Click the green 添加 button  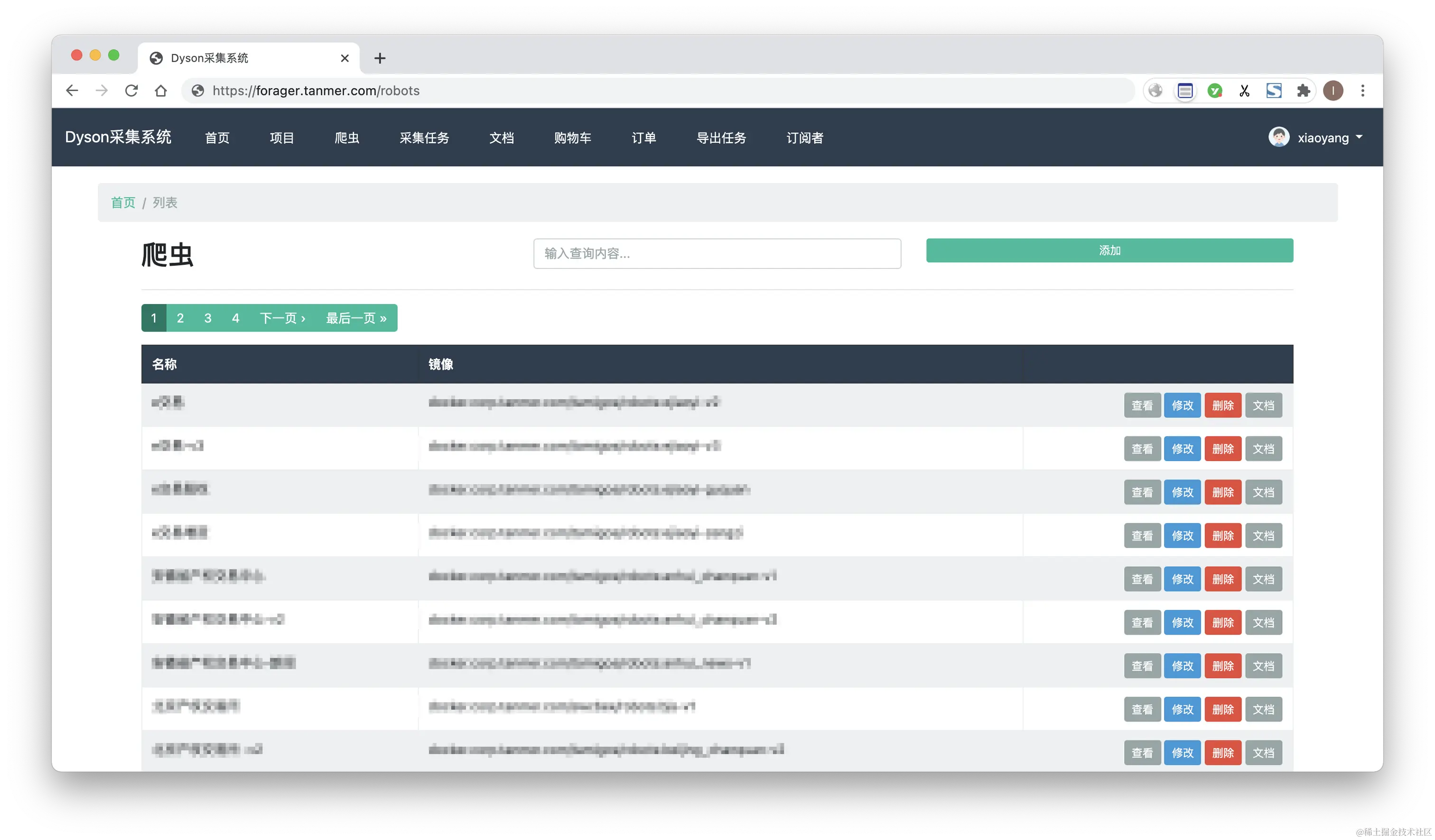[x=1109, y=250]
